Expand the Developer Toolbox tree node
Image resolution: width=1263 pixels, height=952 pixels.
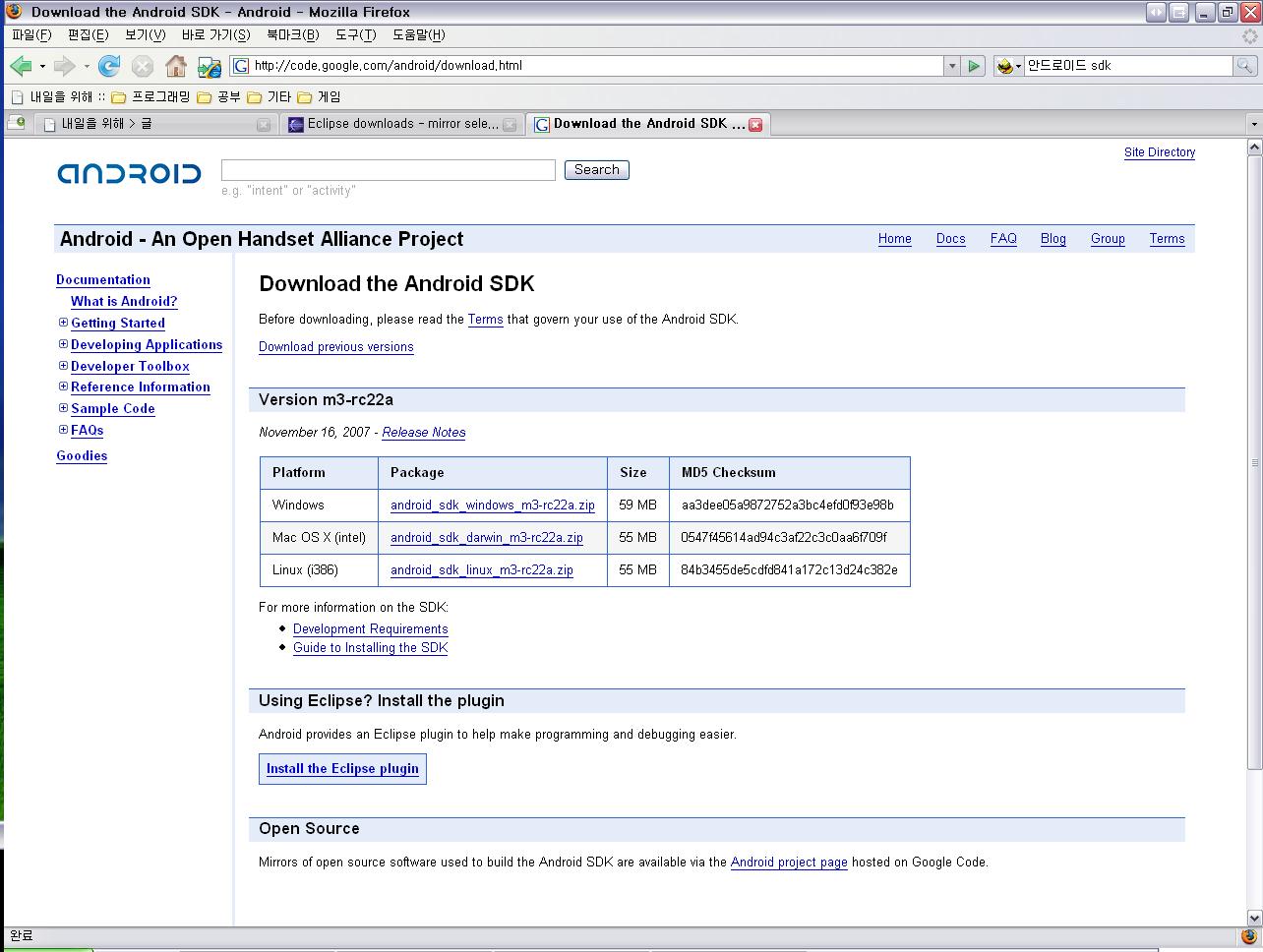point(63,366)
